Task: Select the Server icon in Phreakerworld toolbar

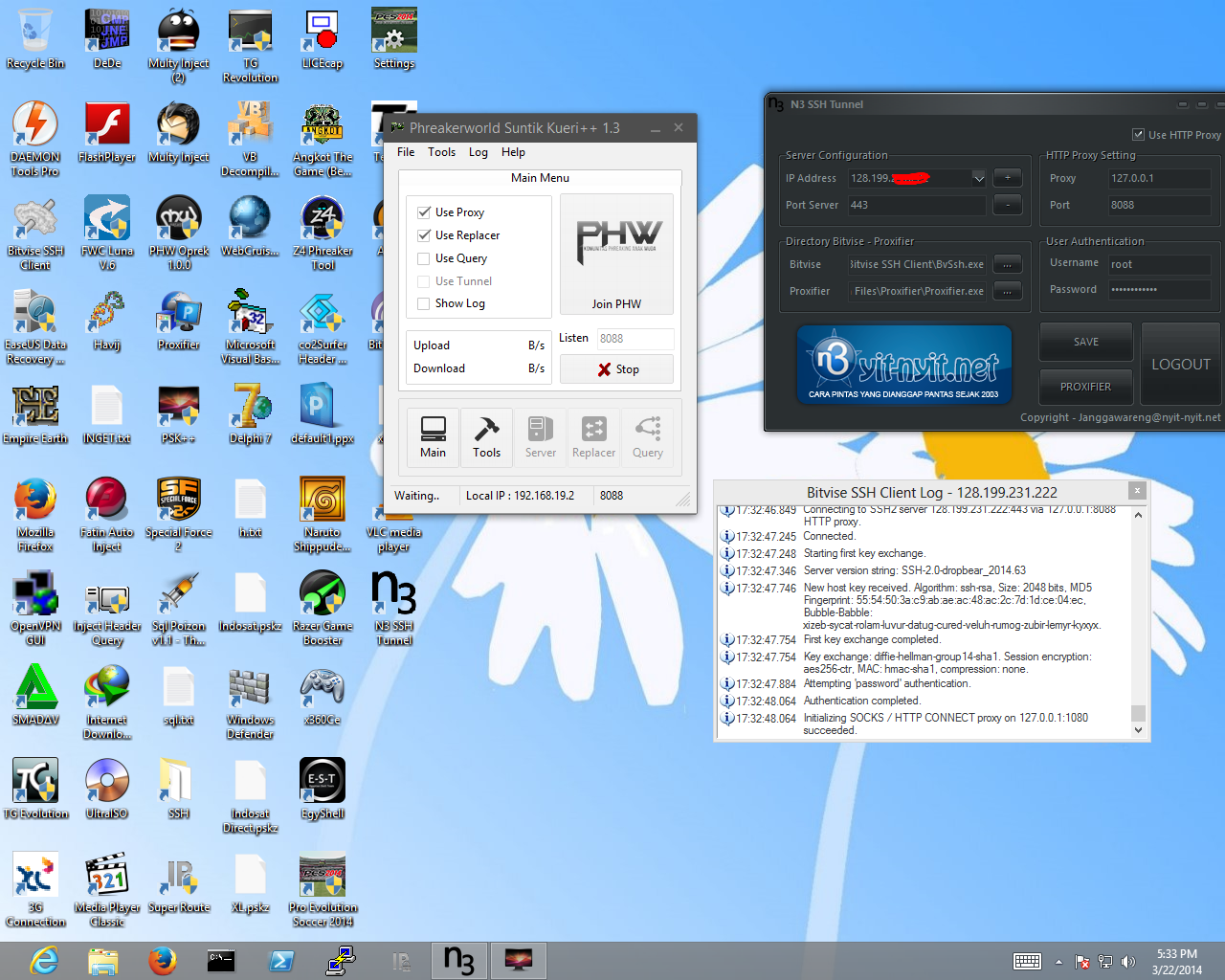Action: [x=540, y=437]
